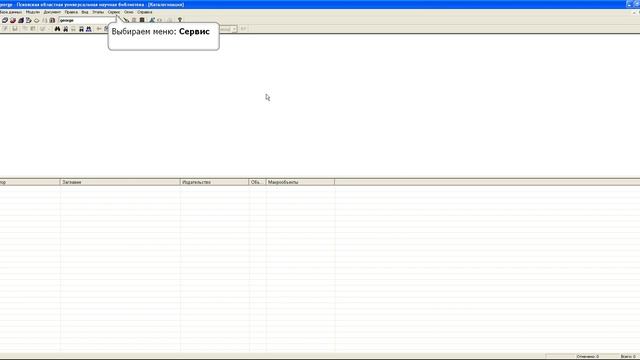Click the 'Отмечено: 0' status bar entry
This screenshot has height=360, width=640.
588,357
